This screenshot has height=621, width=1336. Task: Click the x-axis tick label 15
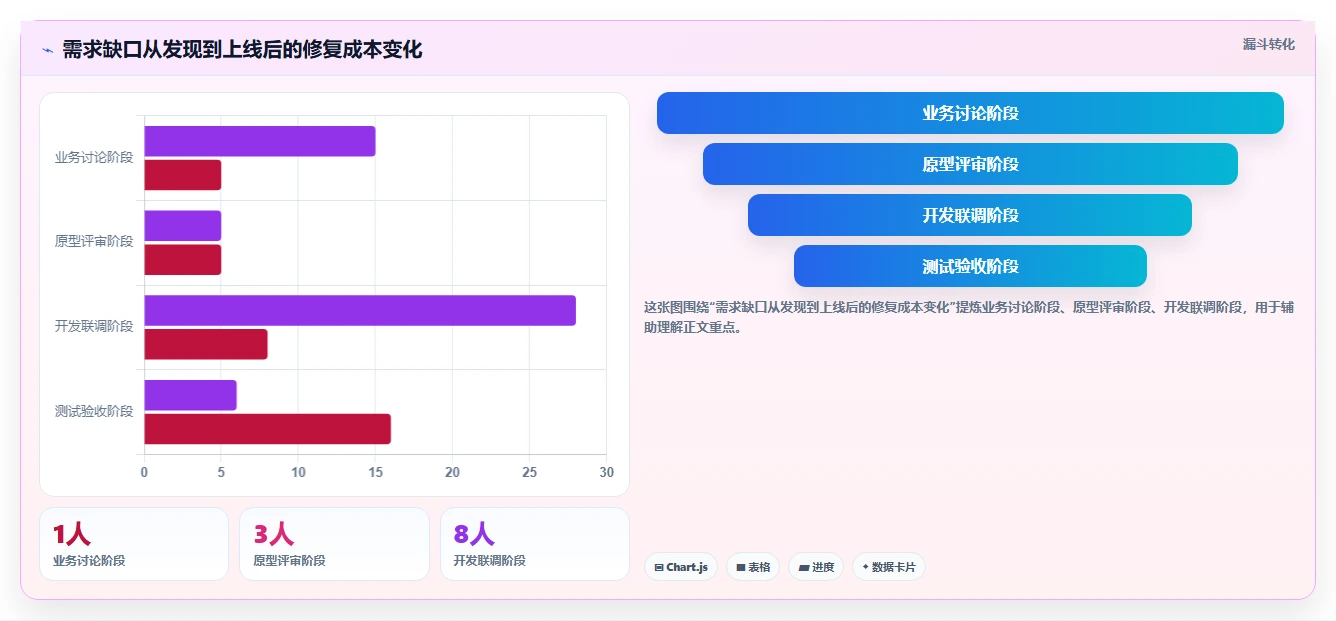375,472
